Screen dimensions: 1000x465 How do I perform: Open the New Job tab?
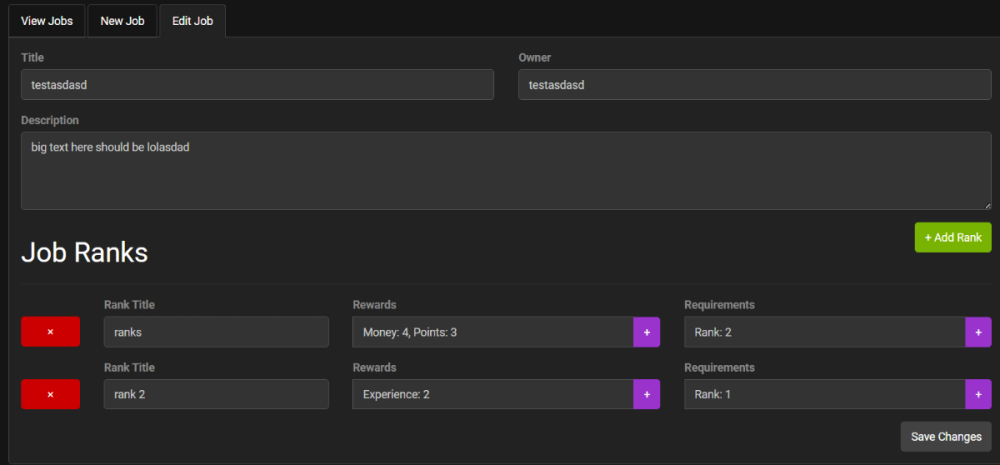[122, 21]
